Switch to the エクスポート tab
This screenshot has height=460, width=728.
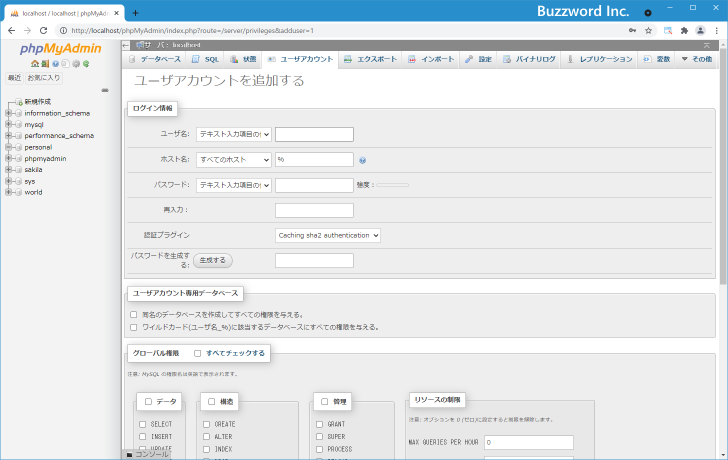coord(370,59)
